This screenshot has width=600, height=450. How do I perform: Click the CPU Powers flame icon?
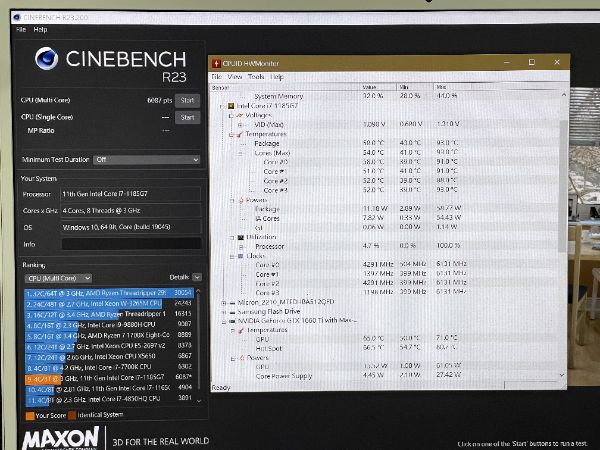pyautogui.click(x=241, y=200)
